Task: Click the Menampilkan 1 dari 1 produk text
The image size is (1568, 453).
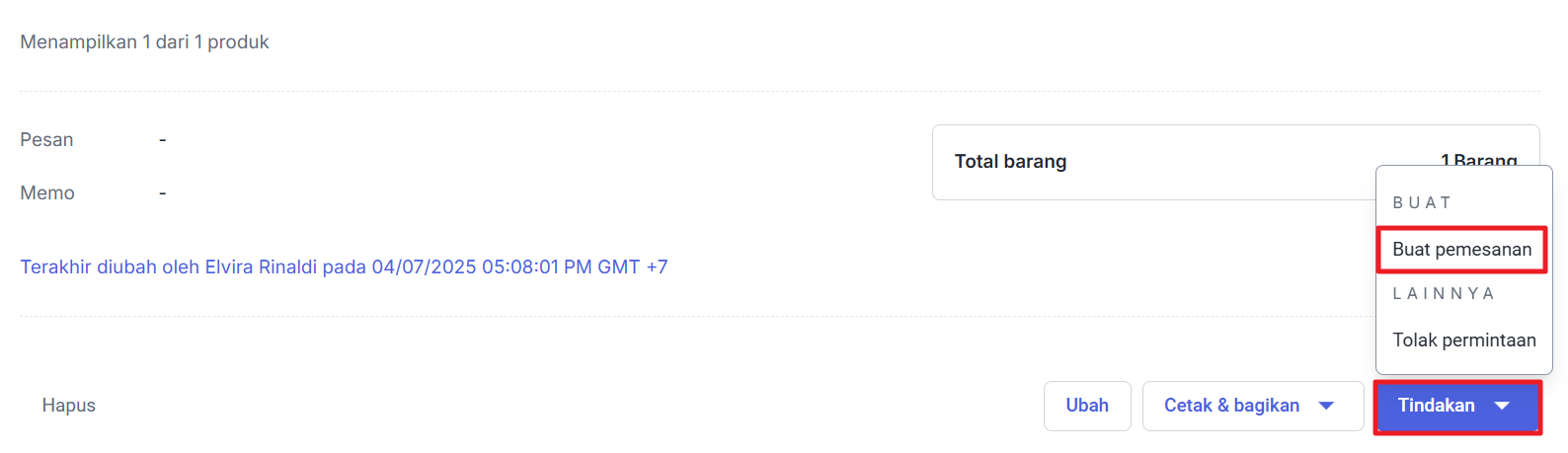Action: pyautogui.click(x=144, y=42)
